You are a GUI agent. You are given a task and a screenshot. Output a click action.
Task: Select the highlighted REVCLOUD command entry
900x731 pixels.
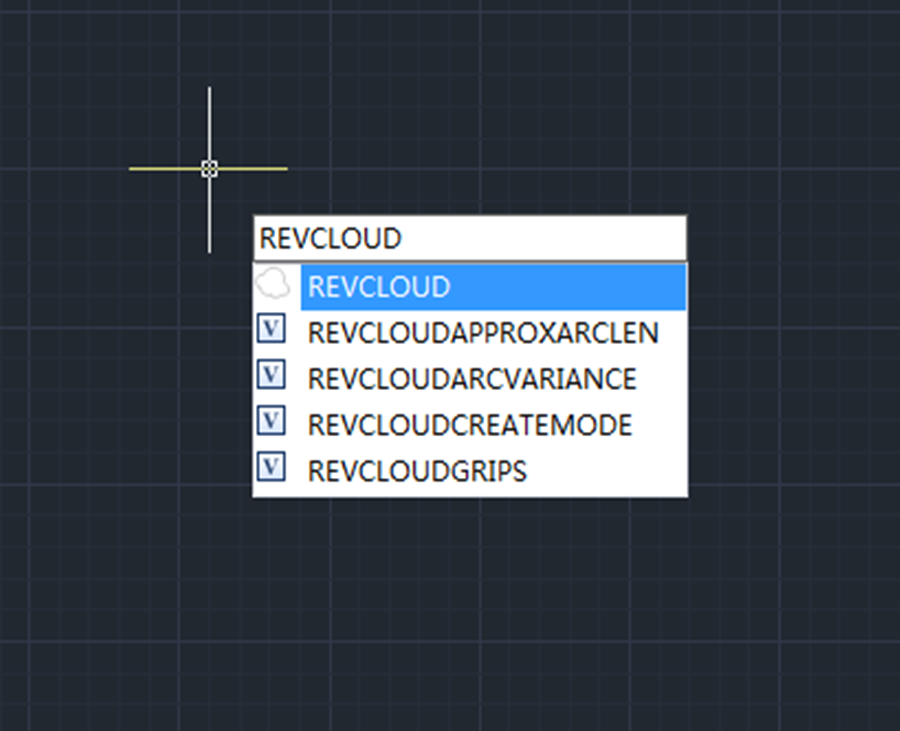(378, 286)
